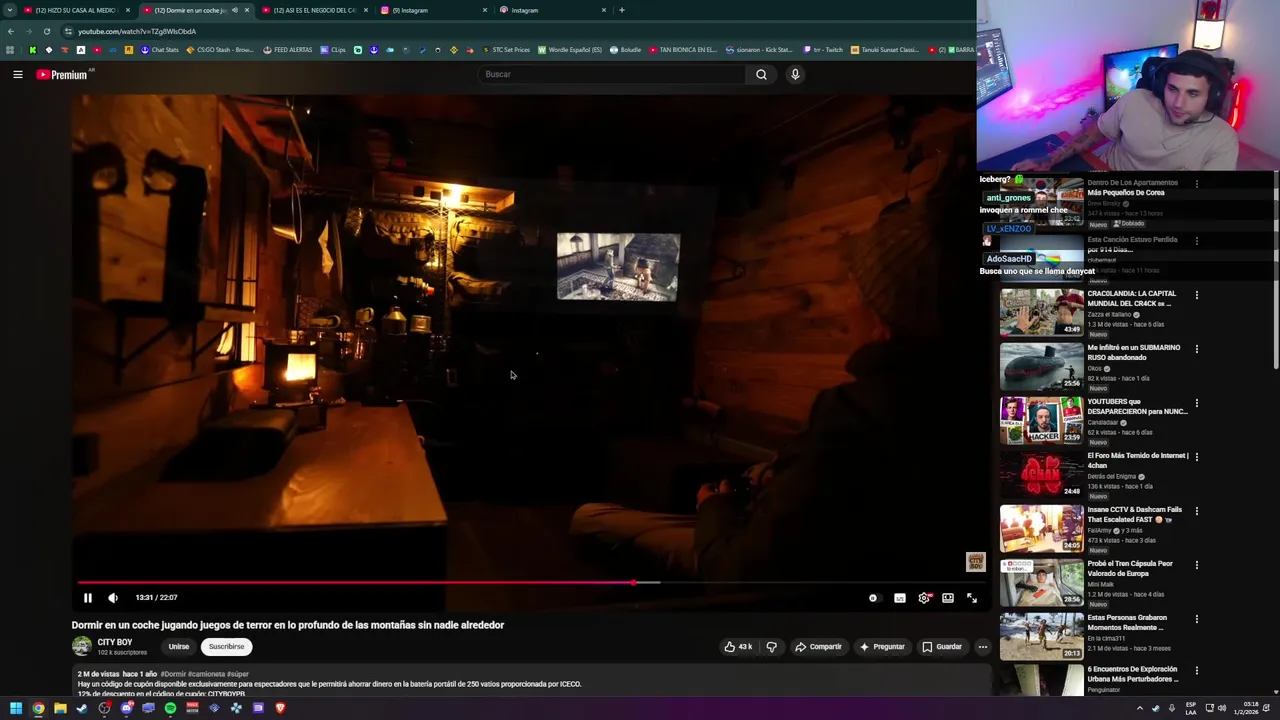Open options menu for Insane CCTV video

(x=1196, y=511)
